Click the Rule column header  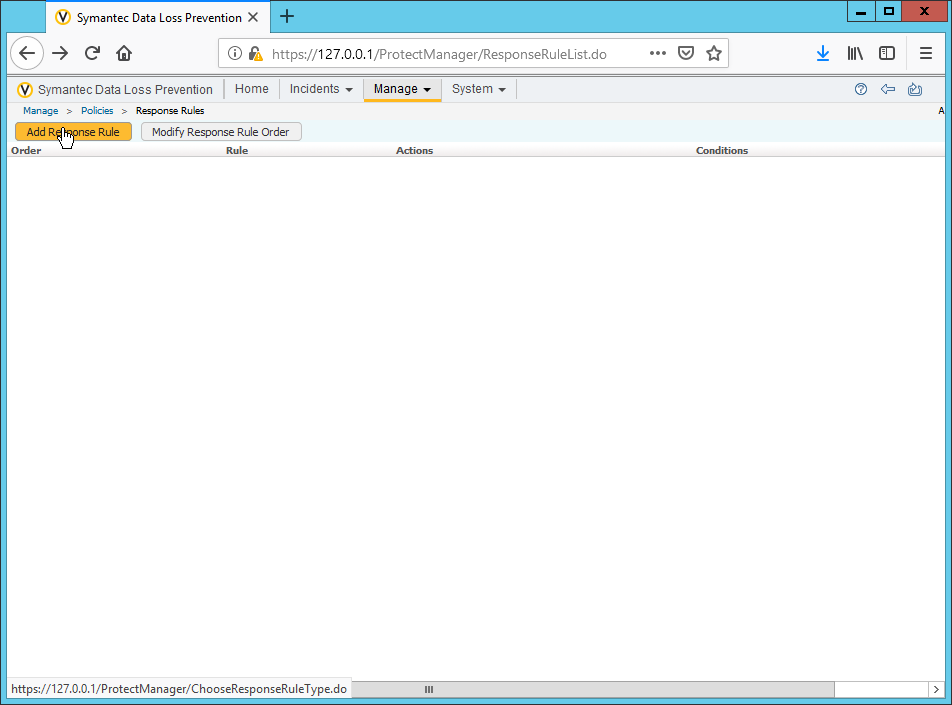237,151
